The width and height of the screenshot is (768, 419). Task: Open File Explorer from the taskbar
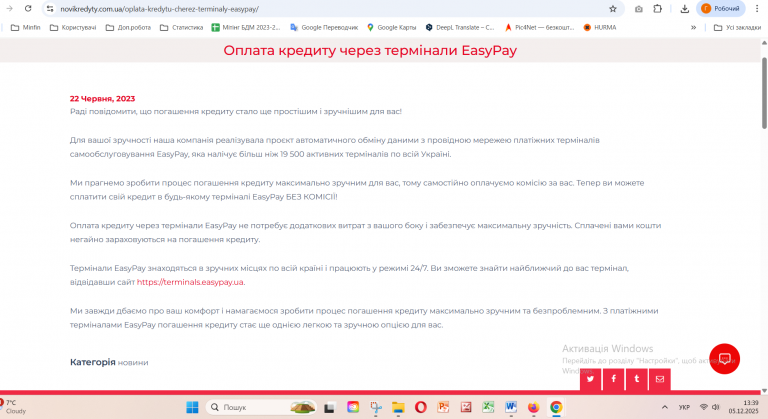[x=398, y=407]
